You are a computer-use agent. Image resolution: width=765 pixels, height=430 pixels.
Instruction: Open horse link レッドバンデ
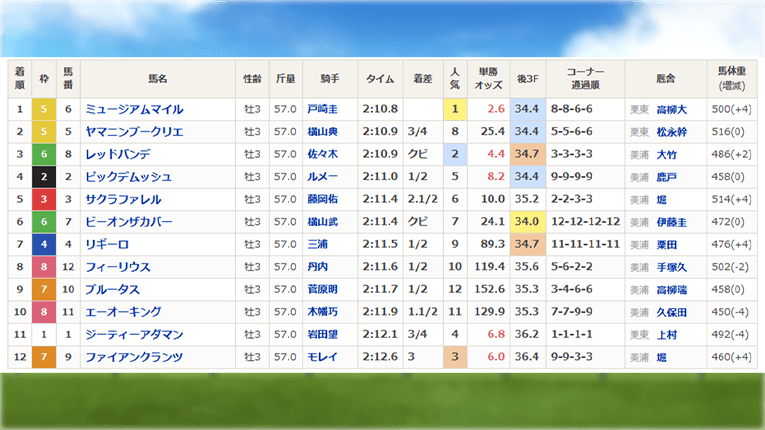[118, 154]
